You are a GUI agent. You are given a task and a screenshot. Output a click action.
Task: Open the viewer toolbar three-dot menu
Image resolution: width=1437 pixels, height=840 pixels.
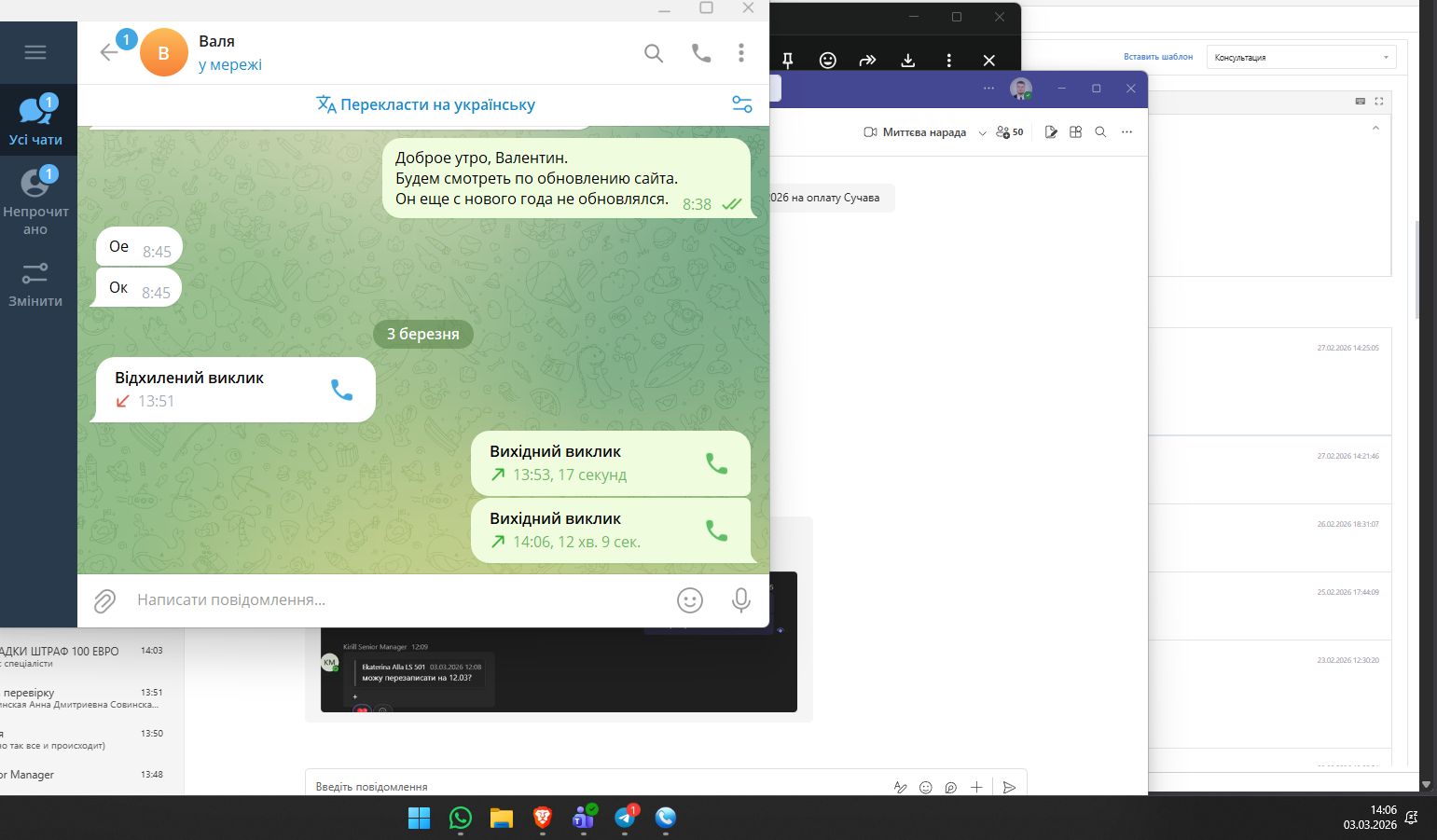point(948,61)
